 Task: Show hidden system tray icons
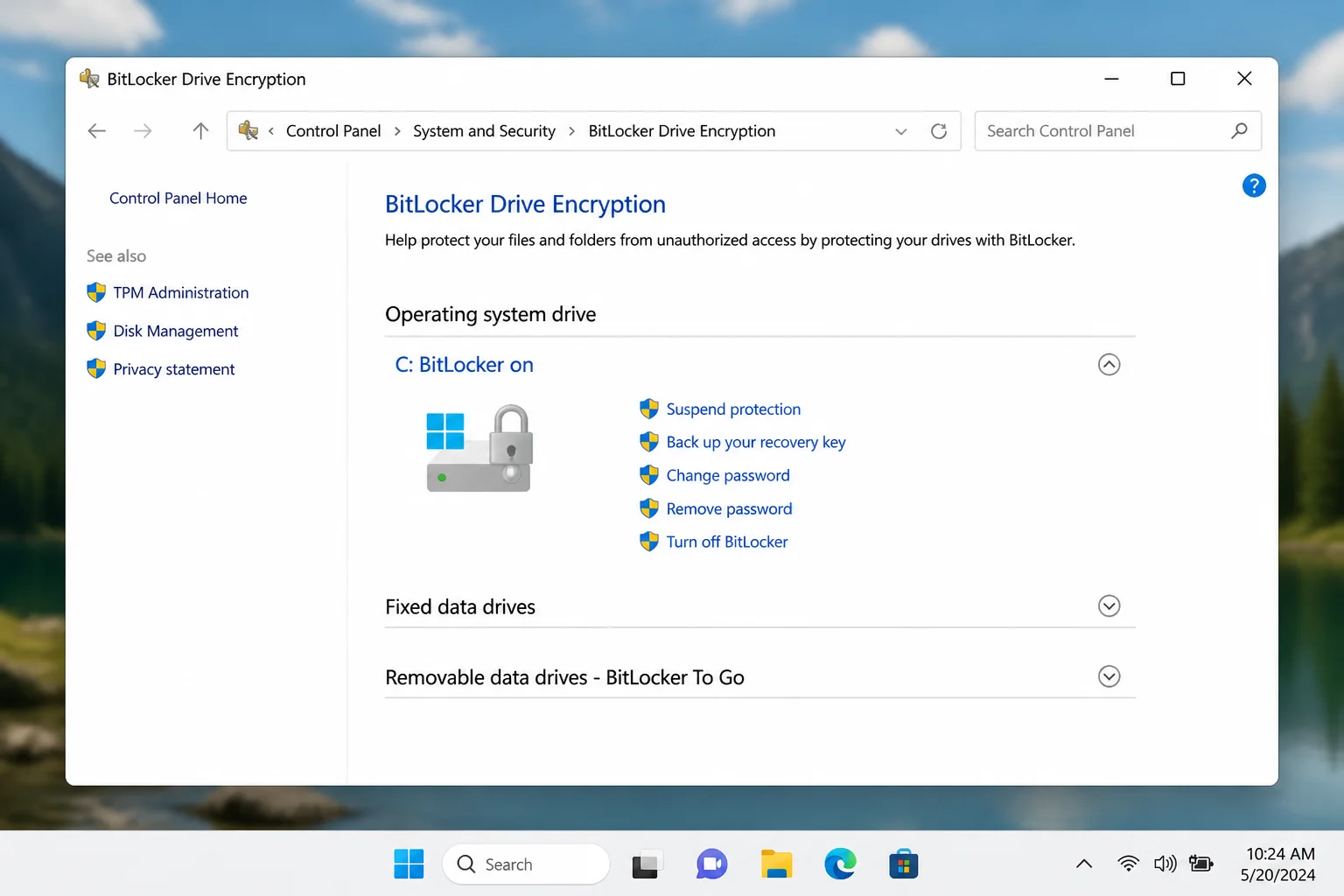click(x=1084, y=864)
